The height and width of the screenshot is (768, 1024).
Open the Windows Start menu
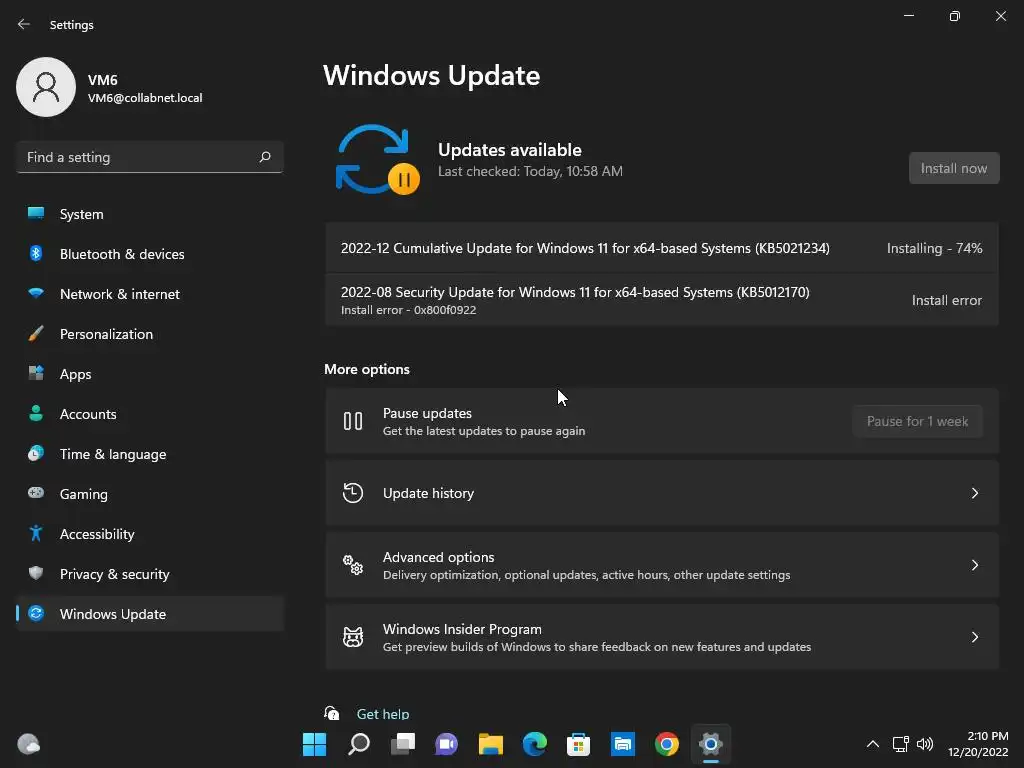point(314,744)
